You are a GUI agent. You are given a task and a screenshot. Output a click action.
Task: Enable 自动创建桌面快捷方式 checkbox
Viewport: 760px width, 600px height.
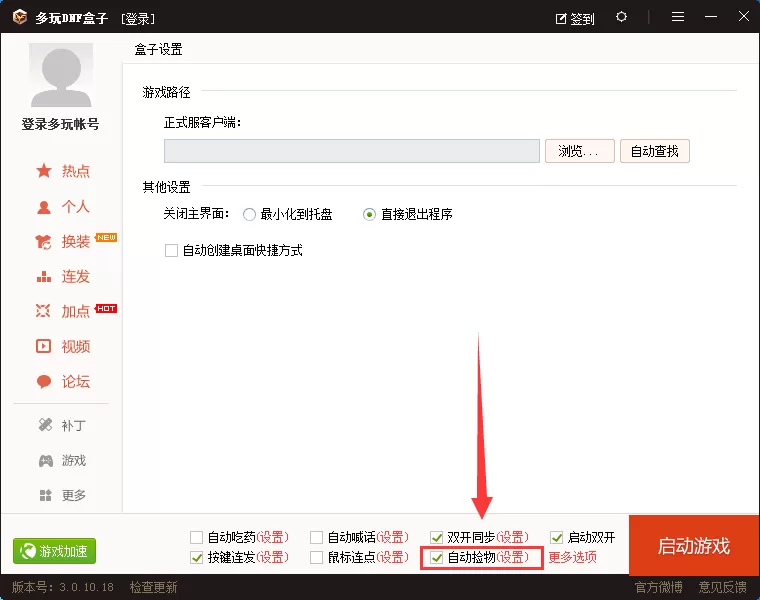coord(172,251)
